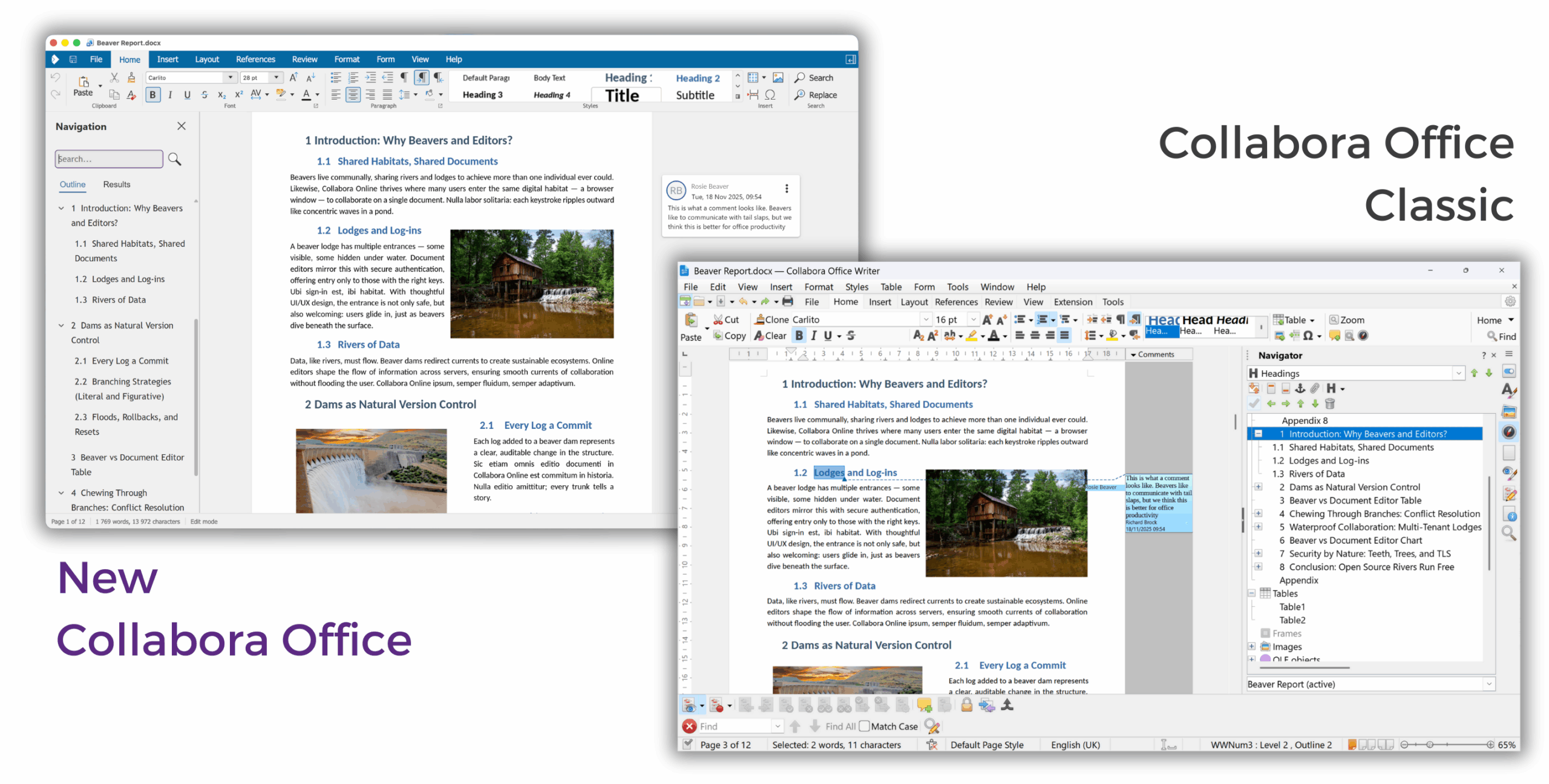Click the Find All button
Screen dimensions: 1549x784
(x=840, y=726)
